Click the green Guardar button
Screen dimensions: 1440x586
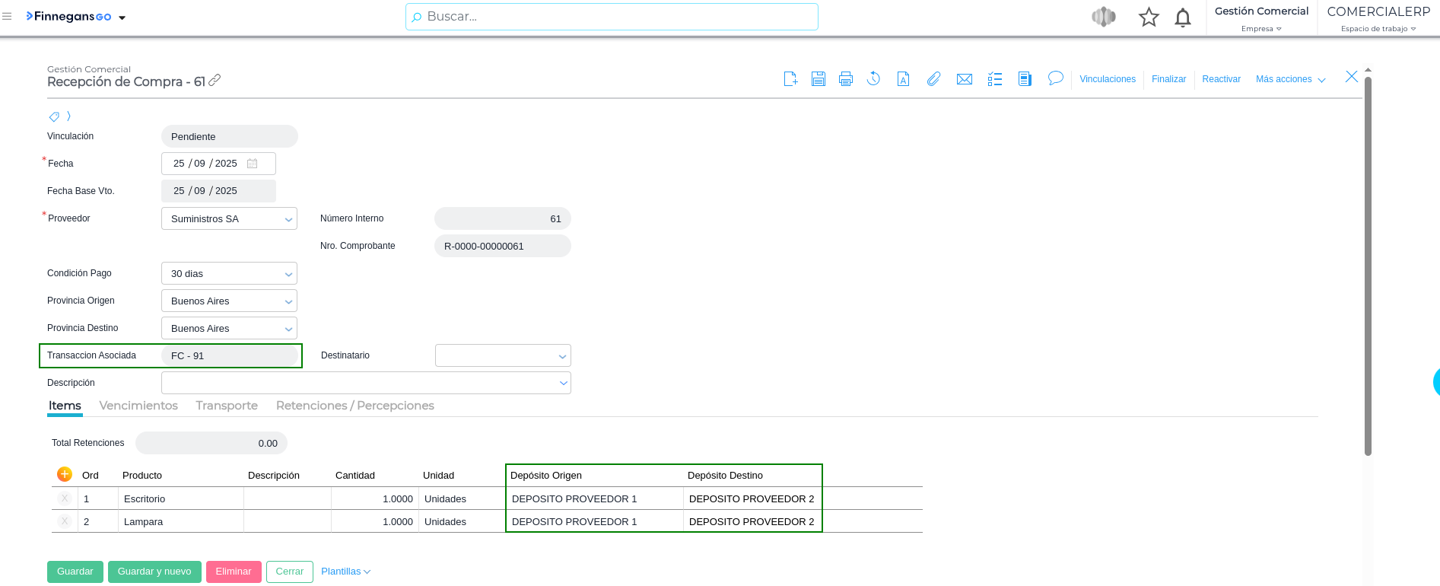click(75, 572)
